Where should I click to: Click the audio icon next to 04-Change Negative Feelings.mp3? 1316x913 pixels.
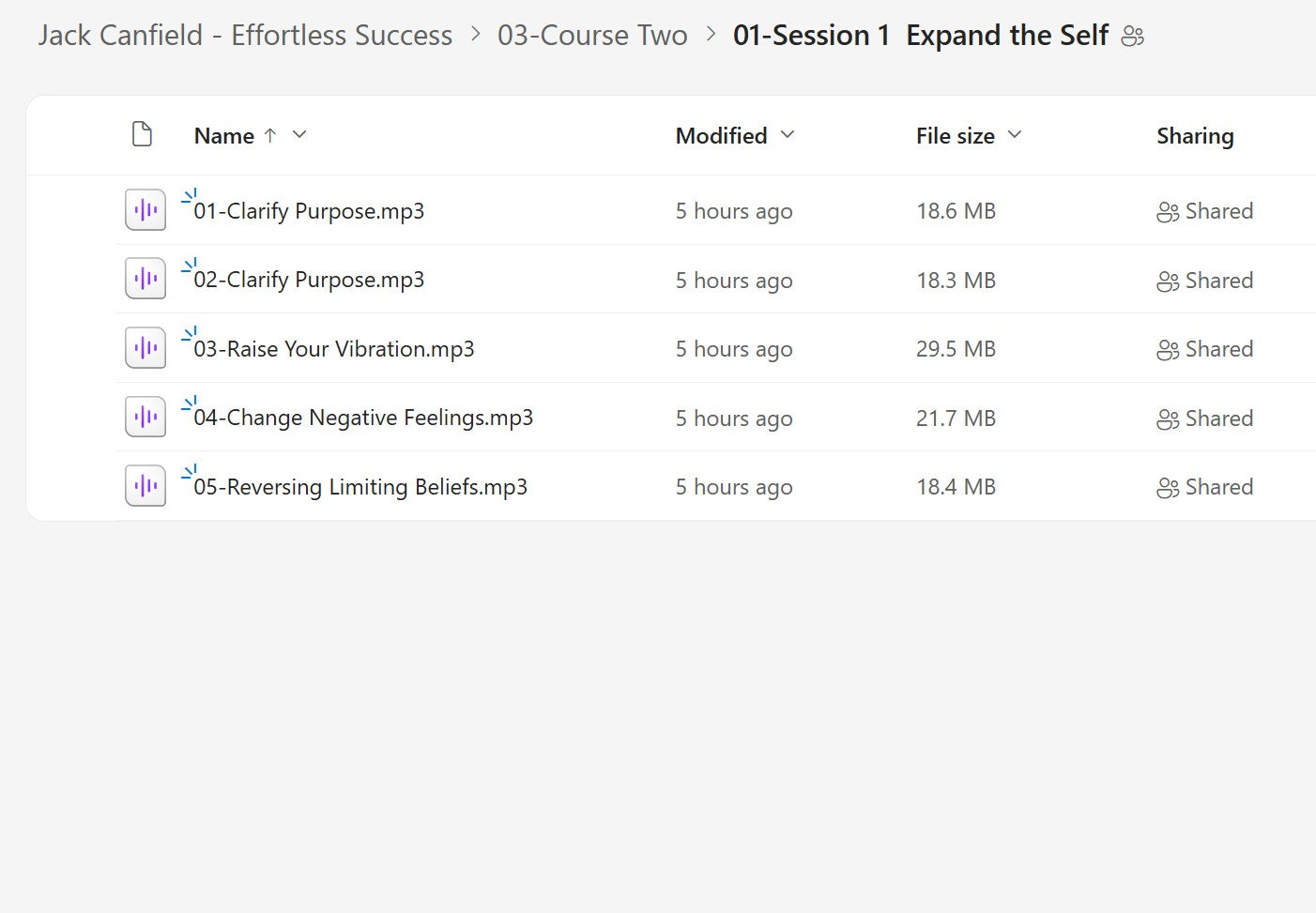[145, 416]
